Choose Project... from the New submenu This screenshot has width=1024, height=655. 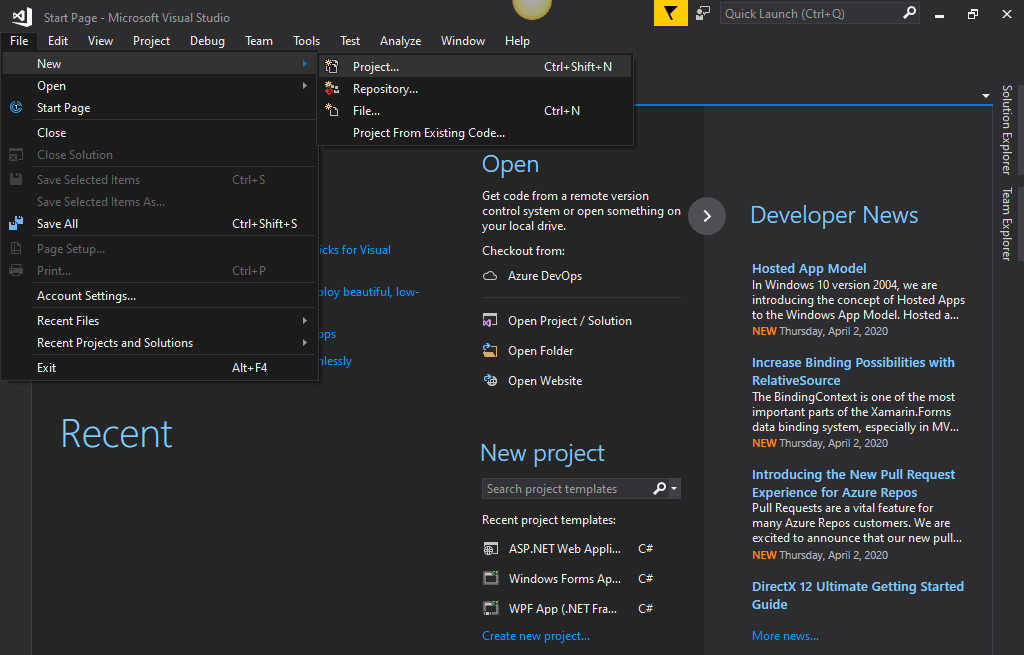pyautogui.click(x=475, y=67)
